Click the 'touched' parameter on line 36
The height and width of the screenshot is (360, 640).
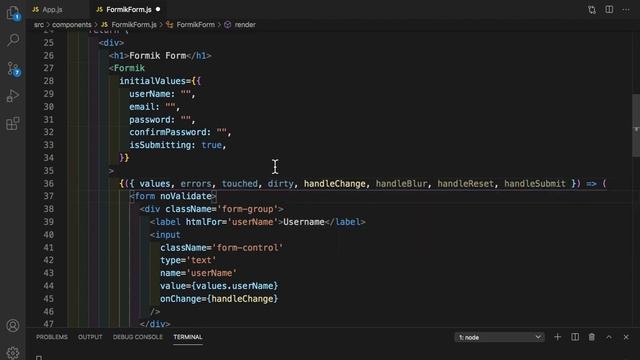(x=240, y=184)
